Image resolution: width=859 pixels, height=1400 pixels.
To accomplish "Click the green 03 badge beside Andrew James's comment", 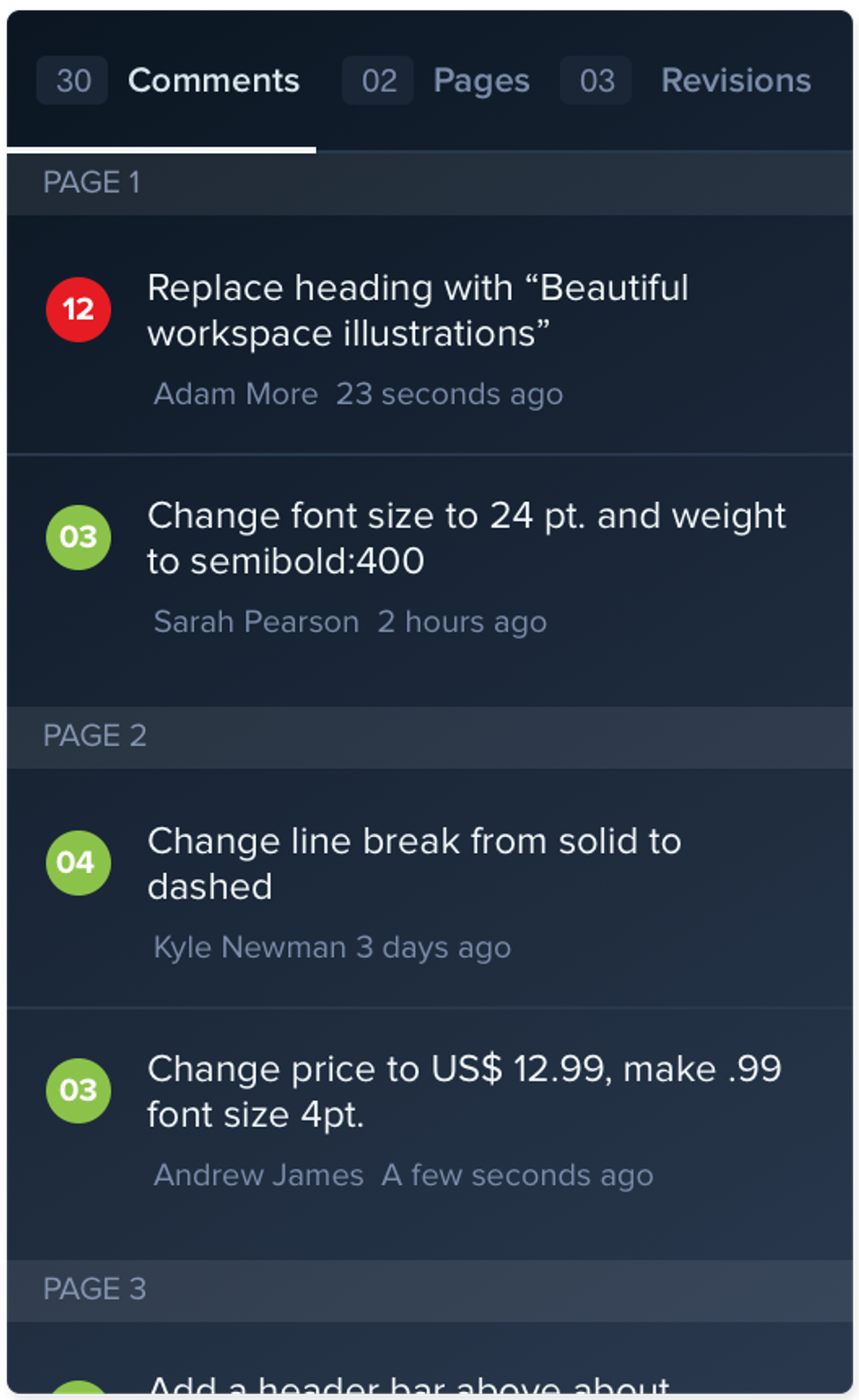I will pos(79,1090).
